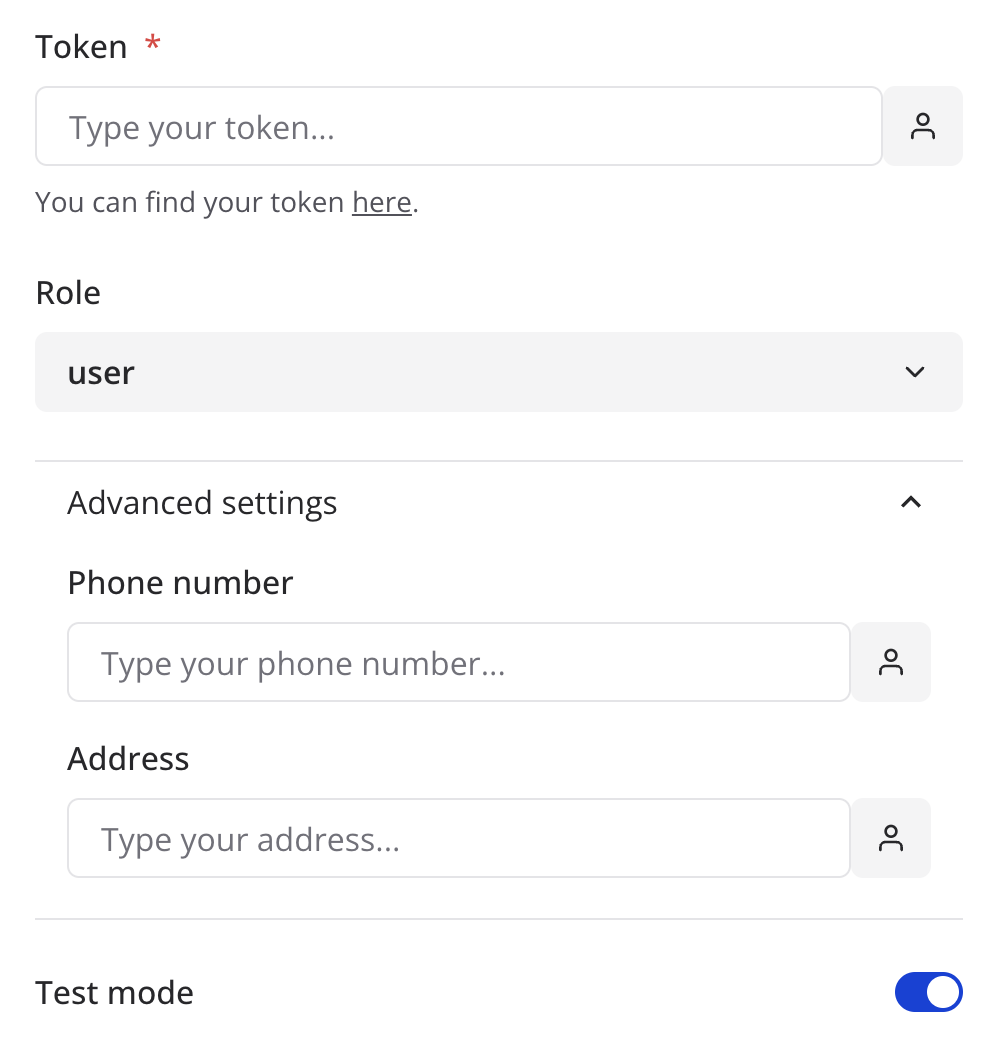This screenshot has height=1044, width=998.
Task: Click the red required asterisk next to Token
Action: (152, 43)
